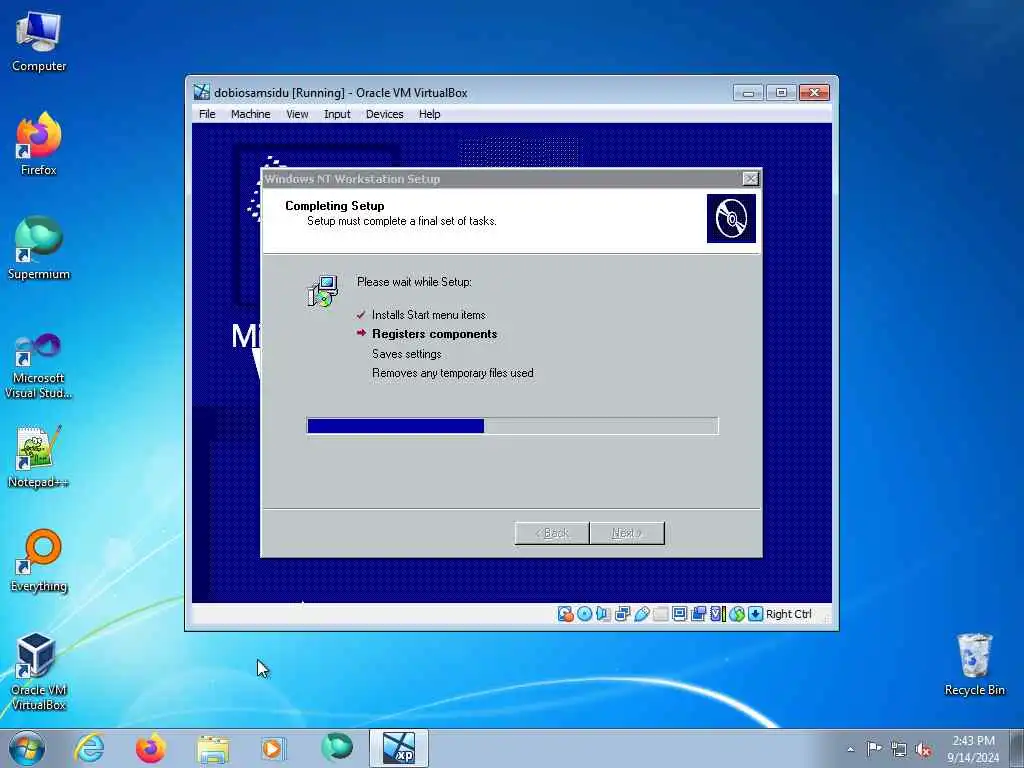
Task: Click the recording indicator in VirtualBox status bar
Action: (699, 614)
